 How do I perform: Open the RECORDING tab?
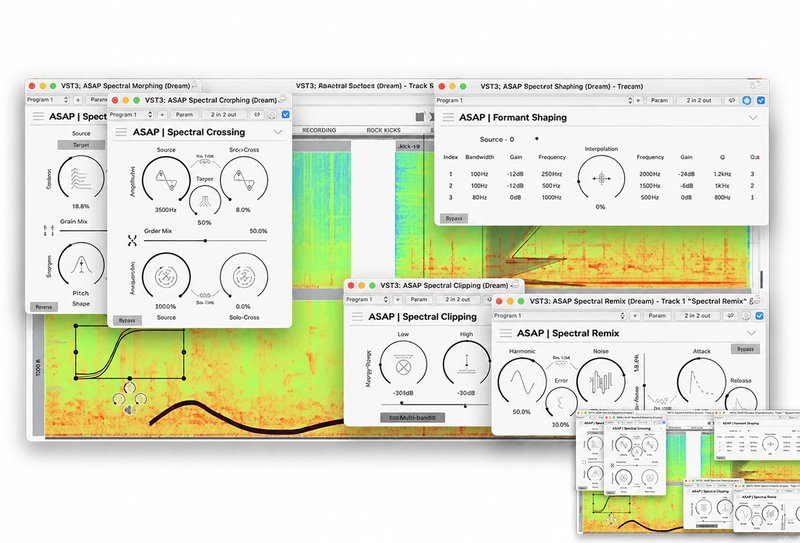point(319,130)
